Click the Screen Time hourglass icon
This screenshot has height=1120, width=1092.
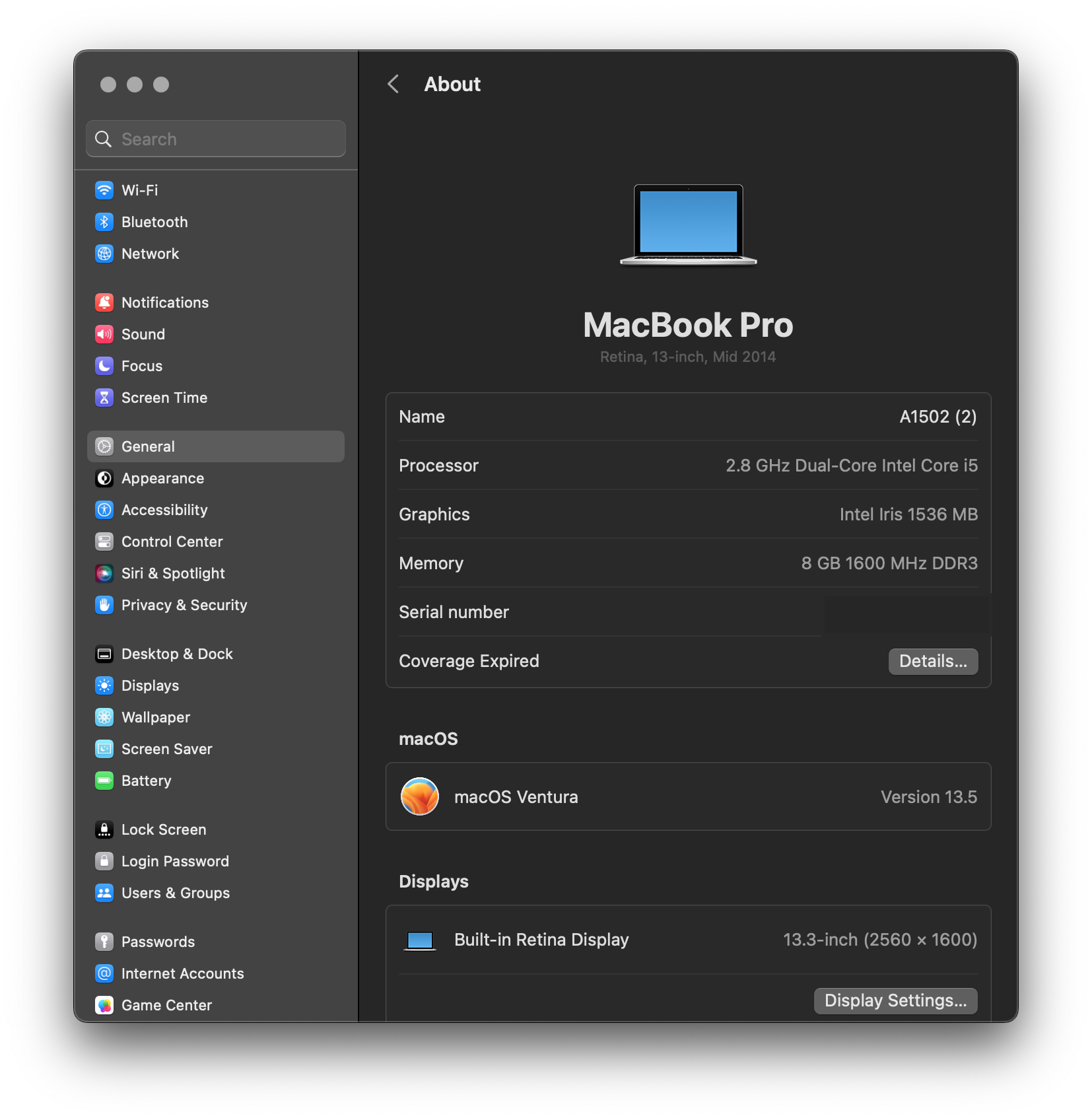click(104, 398)
